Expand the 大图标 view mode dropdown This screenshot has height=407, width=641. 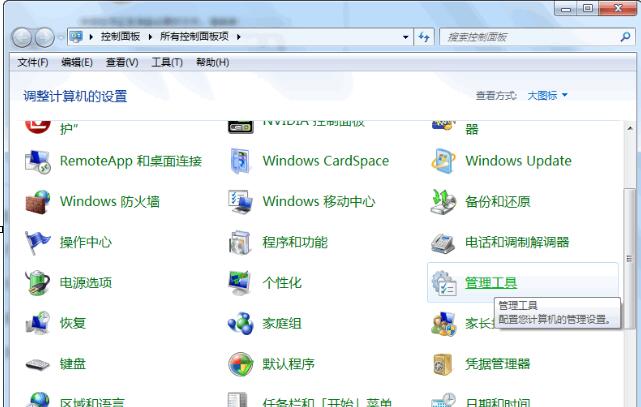click(564, 96)
